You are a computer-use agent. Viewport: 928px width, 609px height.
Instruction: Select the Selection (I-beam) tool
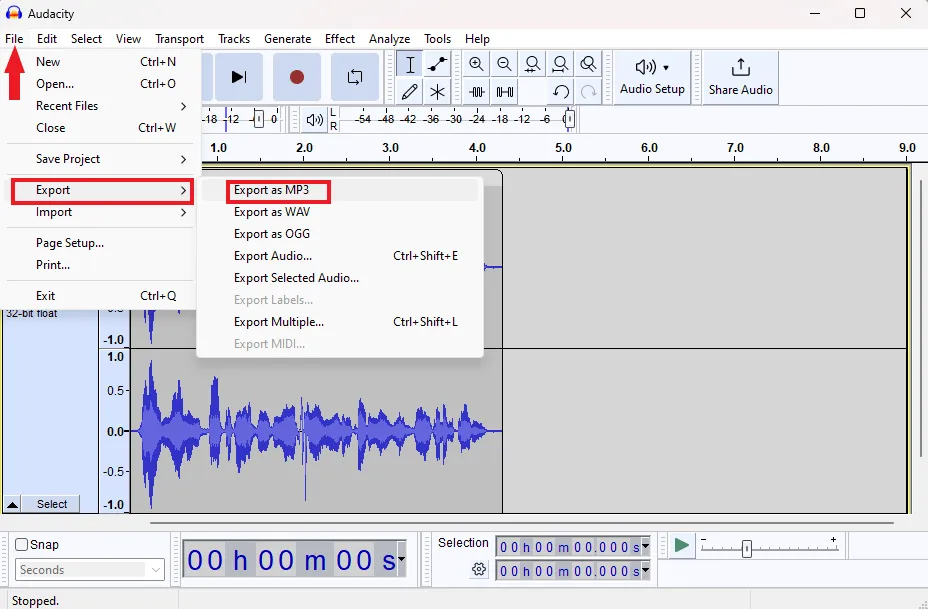pos(410,65)
